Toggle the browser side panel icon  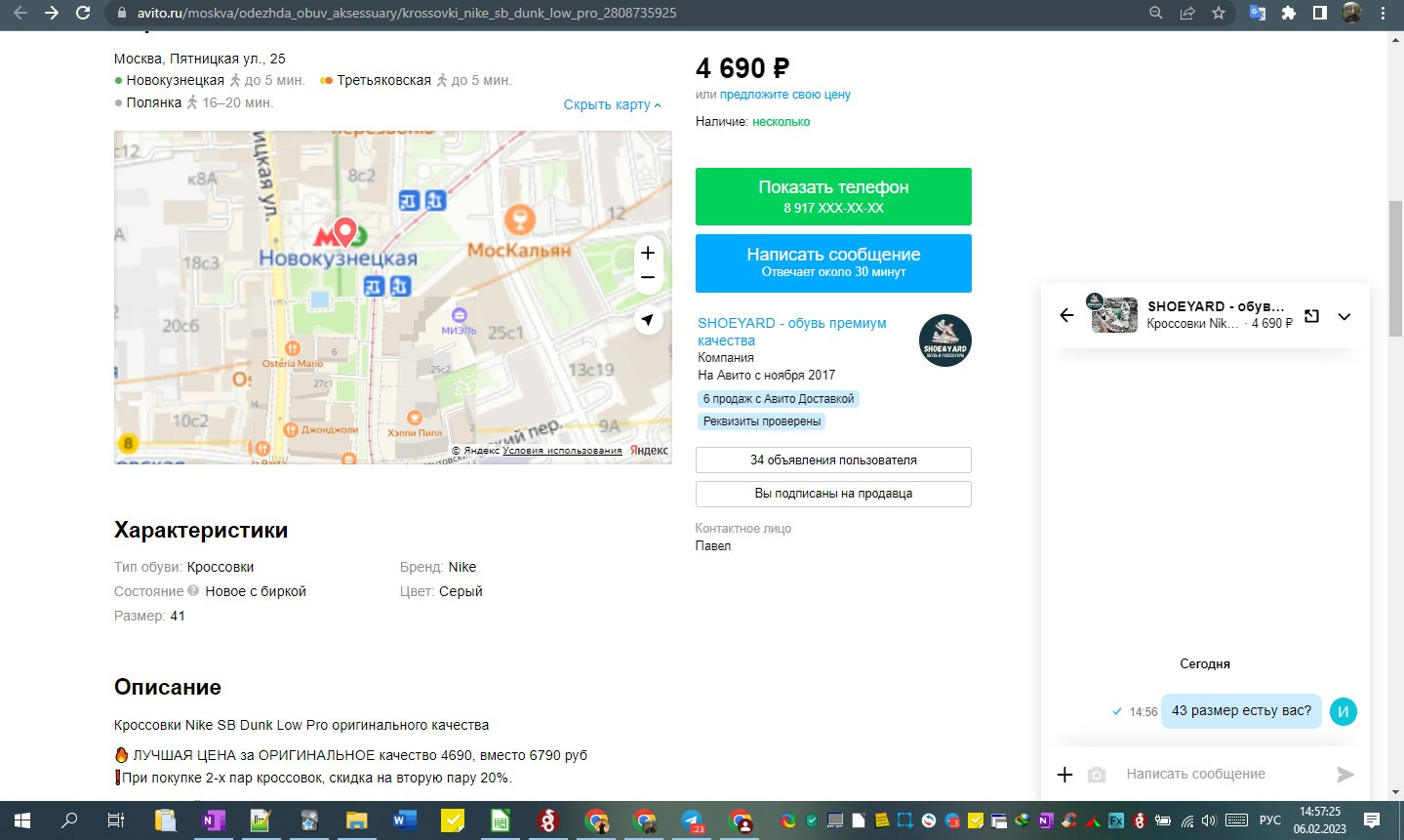pos(1319,13)
